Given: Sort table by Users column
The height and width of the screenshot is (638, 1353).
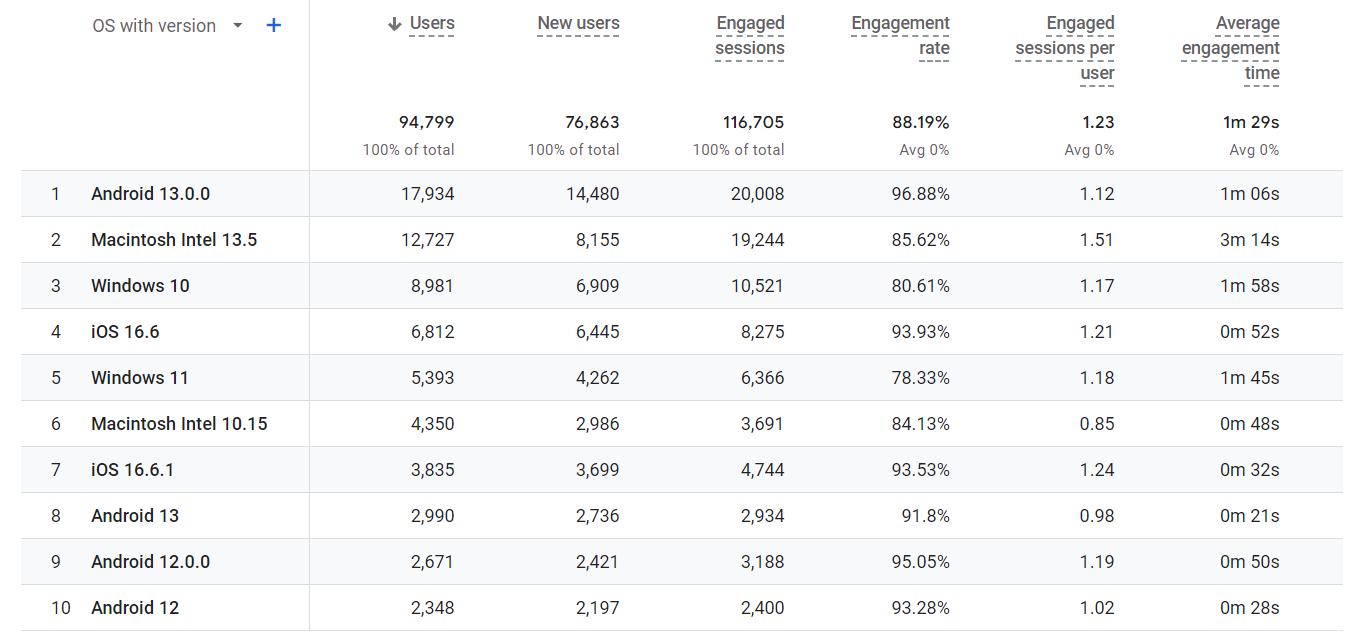Looking at the screenshot, I should point(432,23).
